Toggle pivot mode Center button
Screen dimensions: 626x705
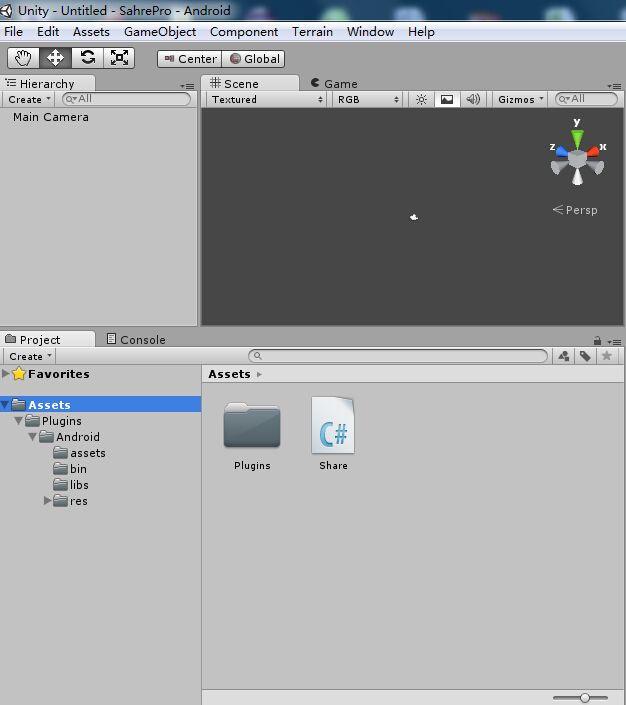click(x=189, y=59)
